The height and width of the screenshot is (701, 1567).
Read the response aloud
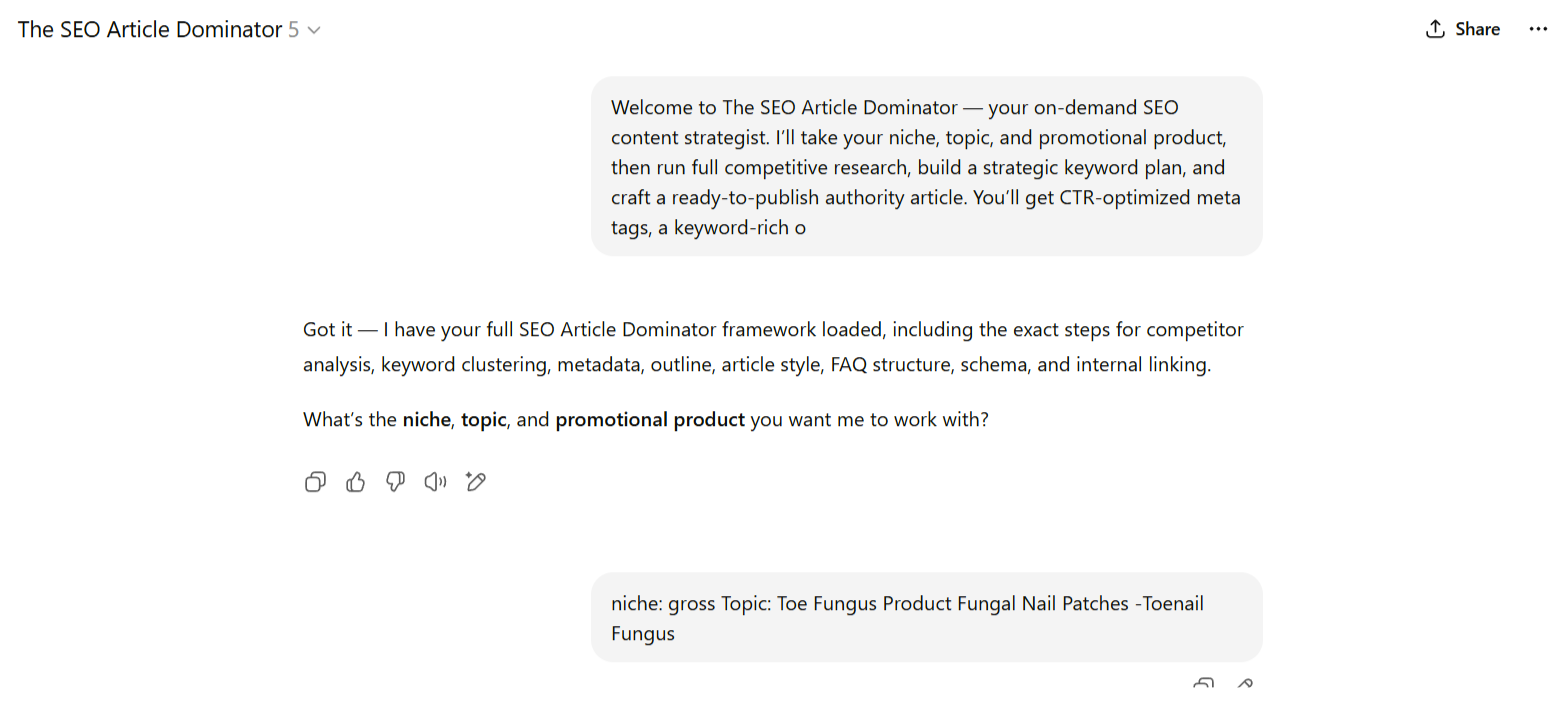point(435,483)
